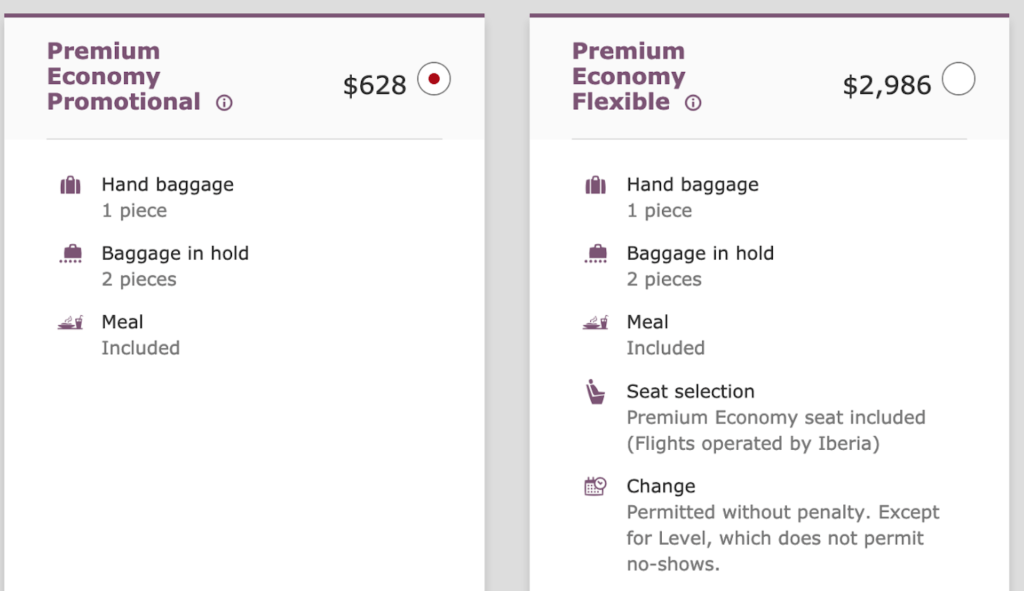The image size is (1024, 591).
Task: Click the calendar change icon in Flexible fare
Action: click(595, 486)
